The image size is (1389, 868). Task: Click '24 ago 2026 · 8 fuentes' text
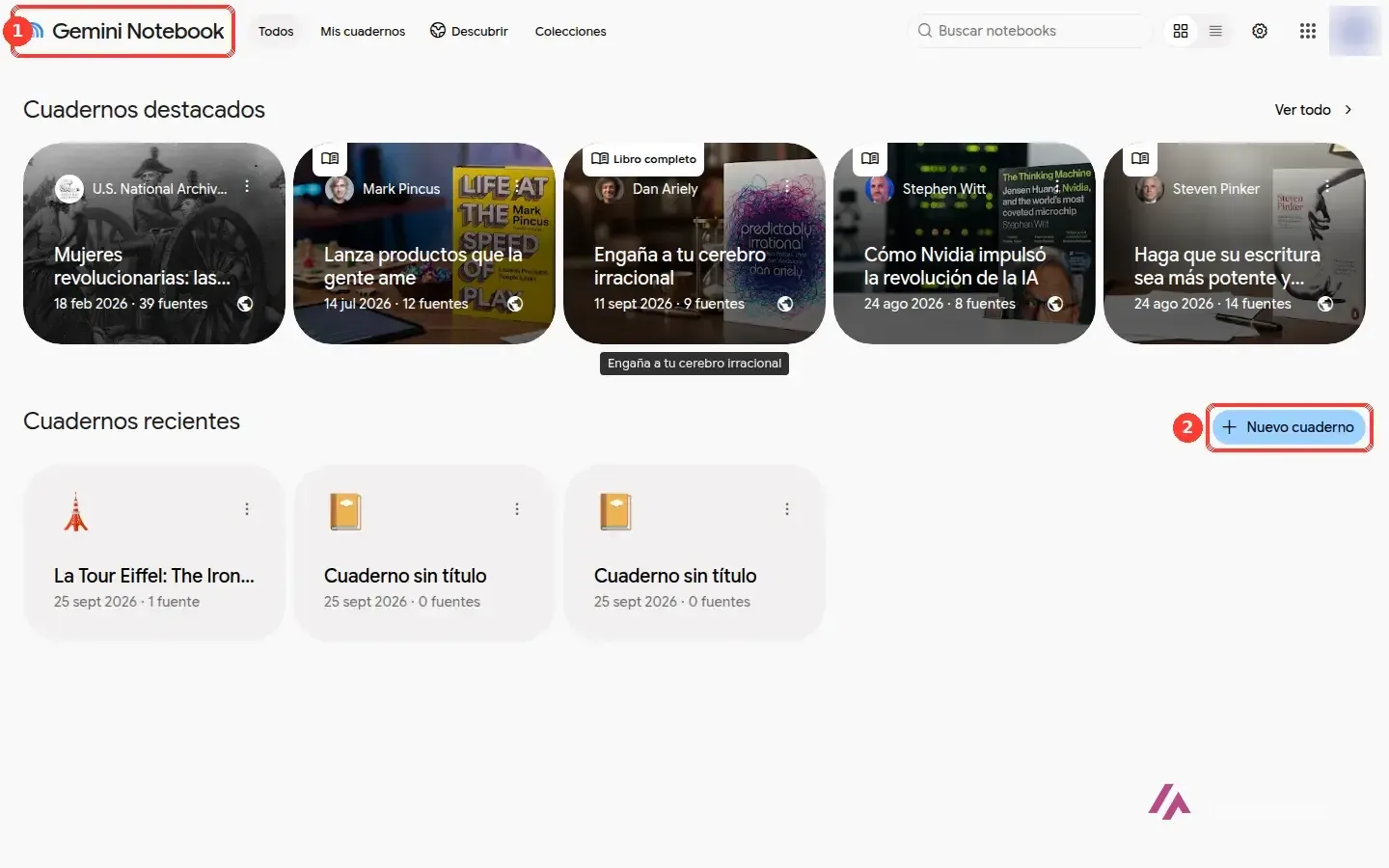pos(940,304)
